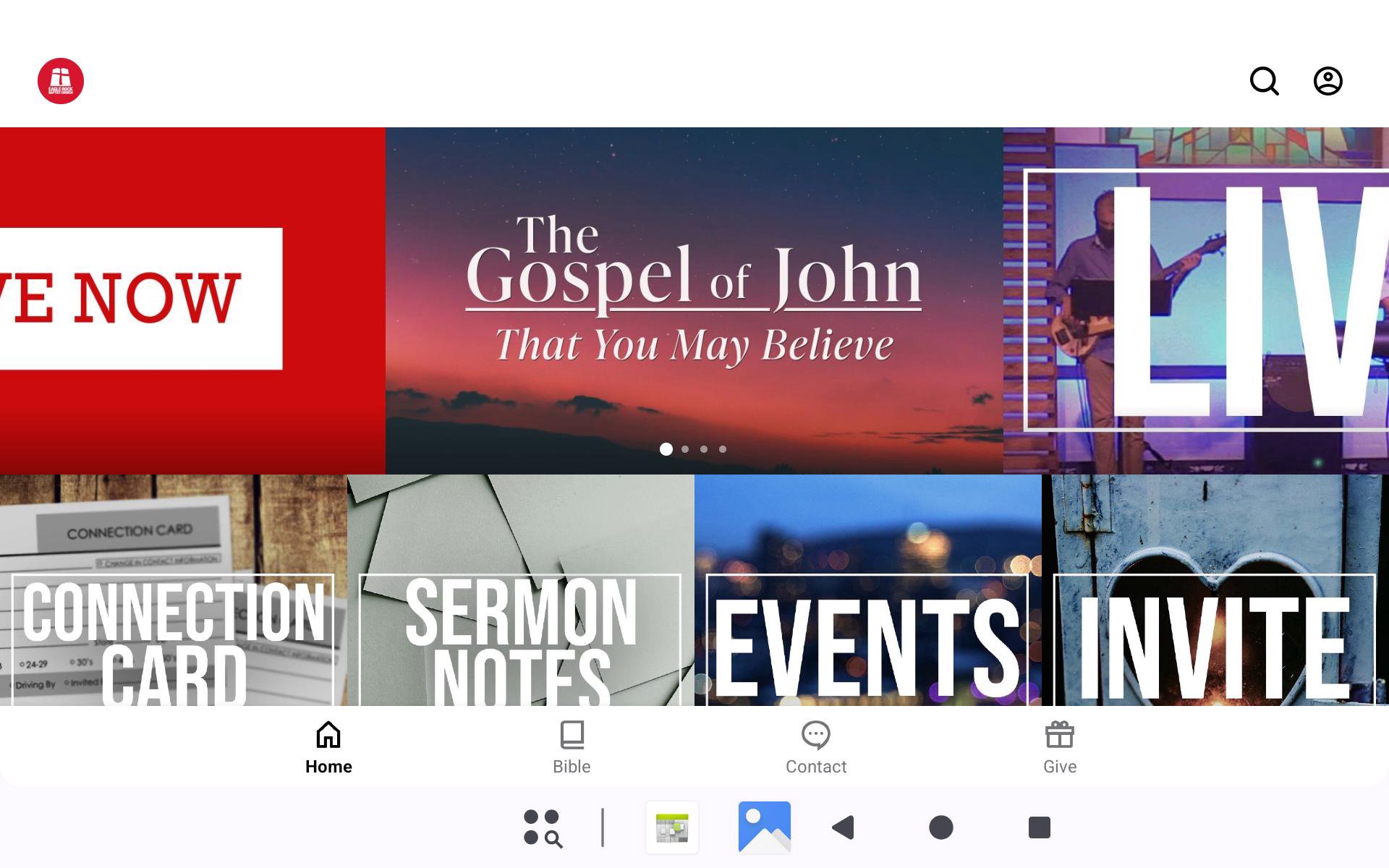Open the Connection Card tile

[173, 590]
